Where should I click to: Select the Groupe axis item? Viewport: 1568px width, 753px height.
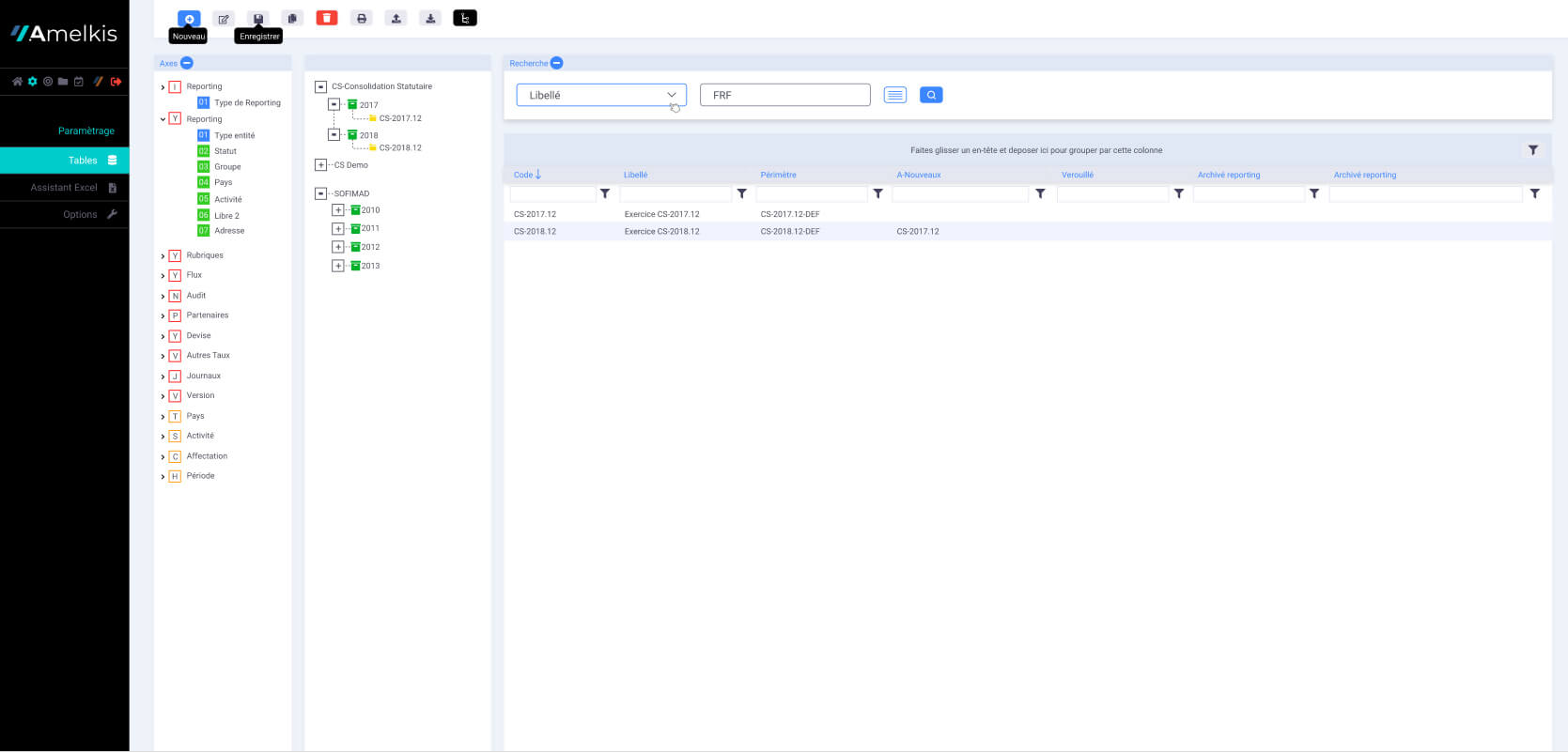(227, 167)
